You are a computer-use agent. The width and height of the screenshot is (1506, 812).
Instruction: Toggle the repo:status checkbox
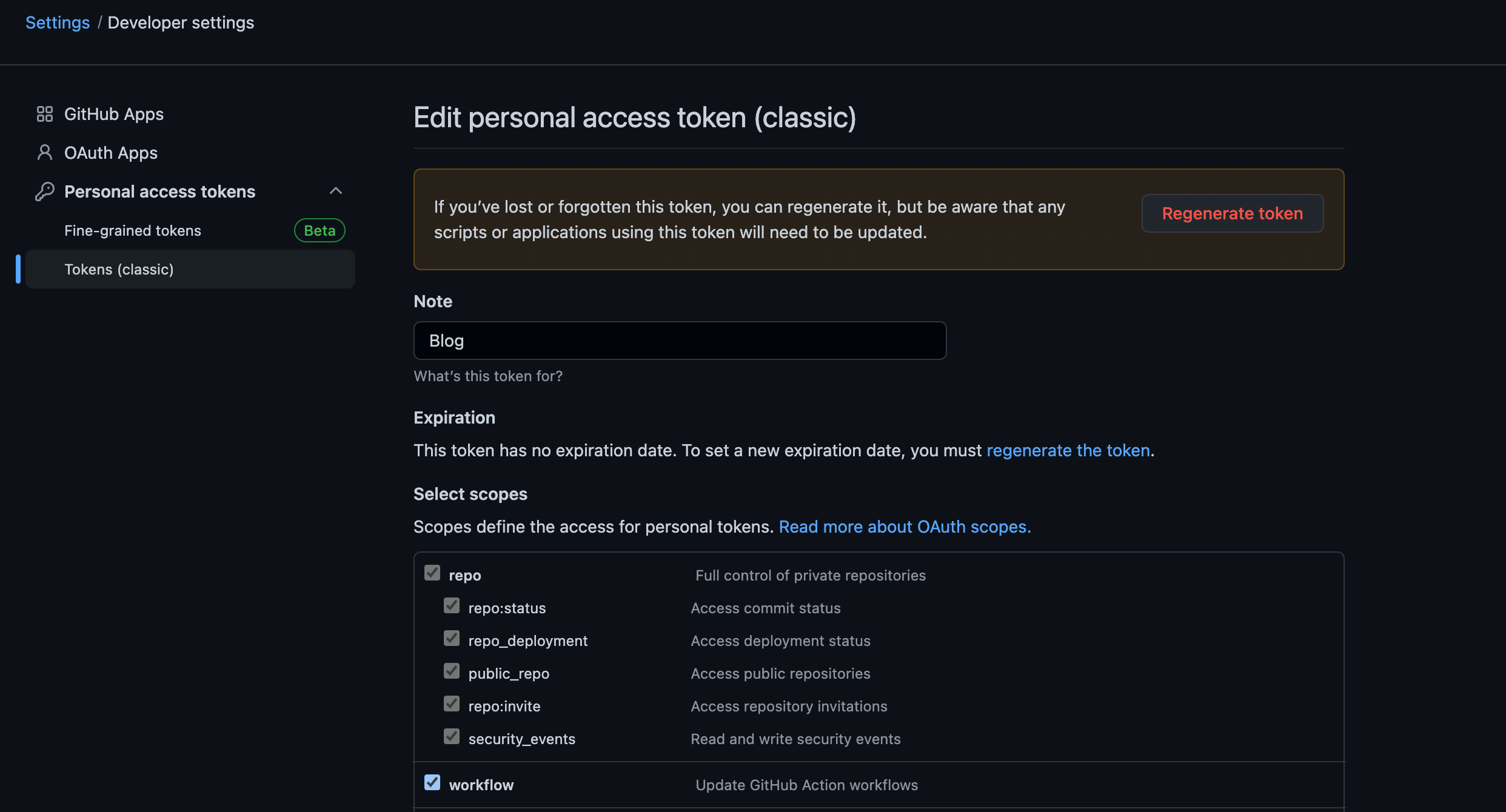tap(452, 605)
